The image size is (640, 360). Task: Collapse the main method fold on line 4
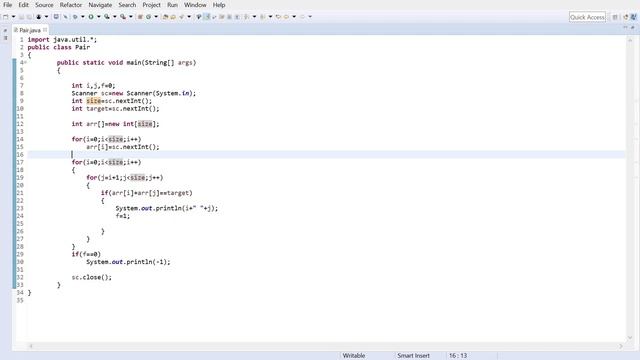pyautogui.click(x=25, y=62)
